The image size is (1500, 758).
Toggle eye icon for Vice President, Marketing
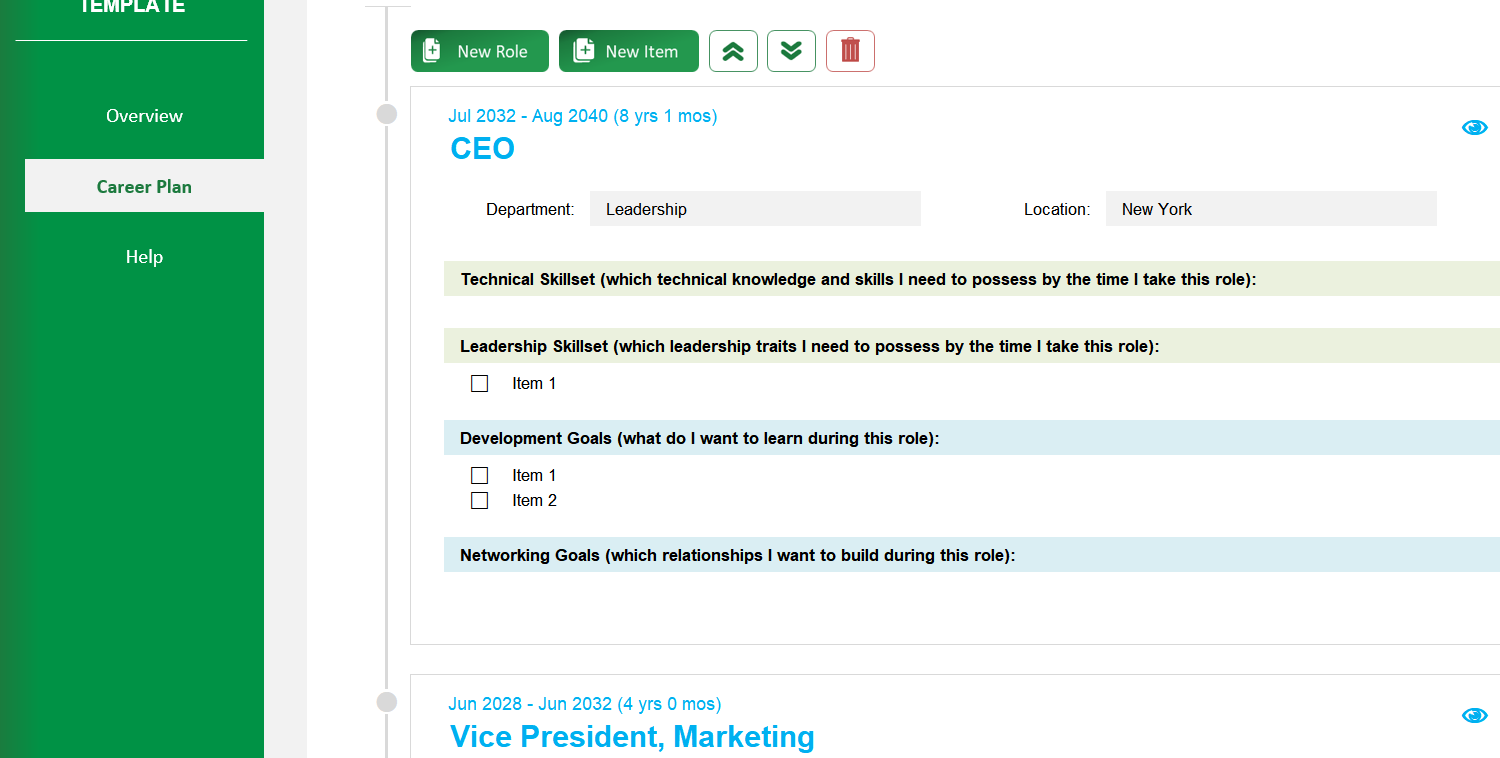coord(1474,715)
